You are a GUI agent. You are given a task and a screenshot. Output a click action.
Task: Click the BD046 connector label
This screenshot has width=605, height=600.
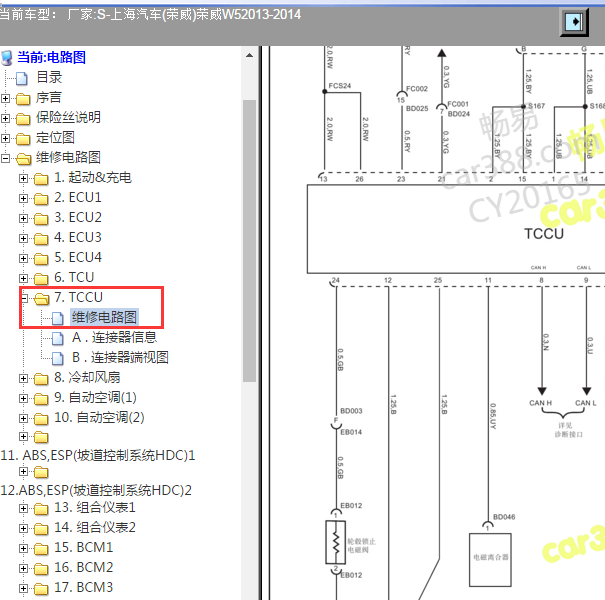tap(504, 517)
